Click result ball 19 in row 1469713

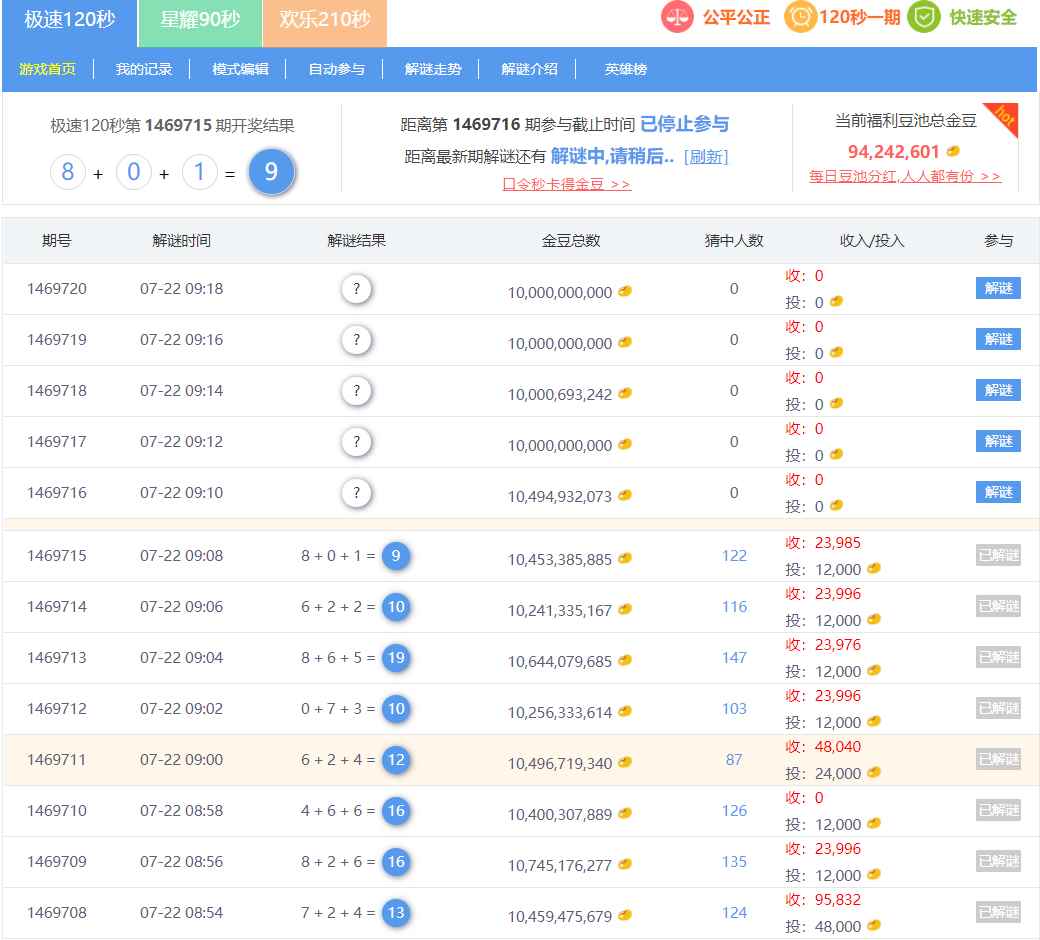coord(396,658)
